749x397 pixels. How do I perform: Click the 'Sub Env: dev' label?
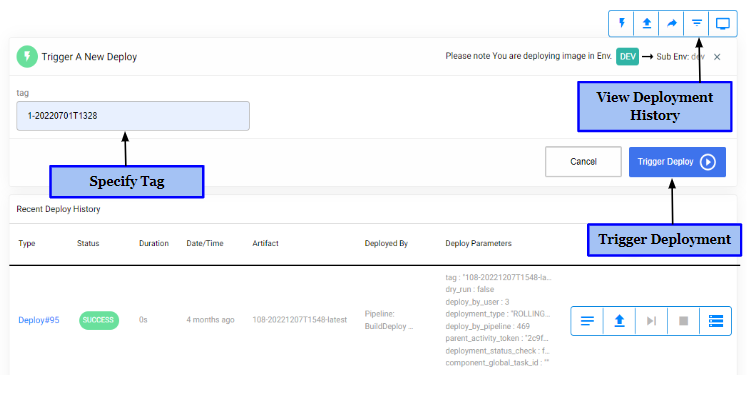(680, 56)
